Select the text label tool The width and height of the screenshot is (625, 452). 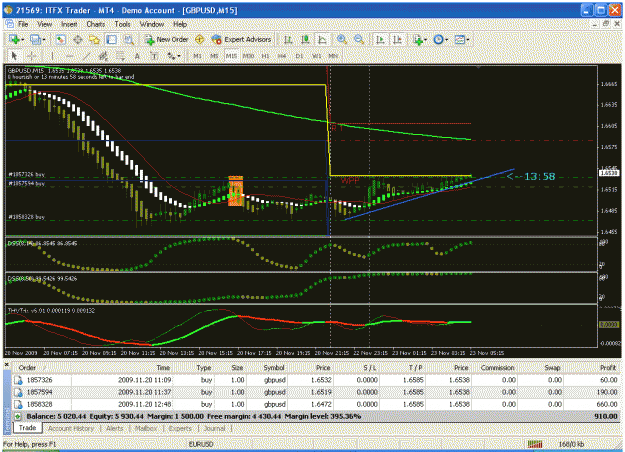[154, 56]
